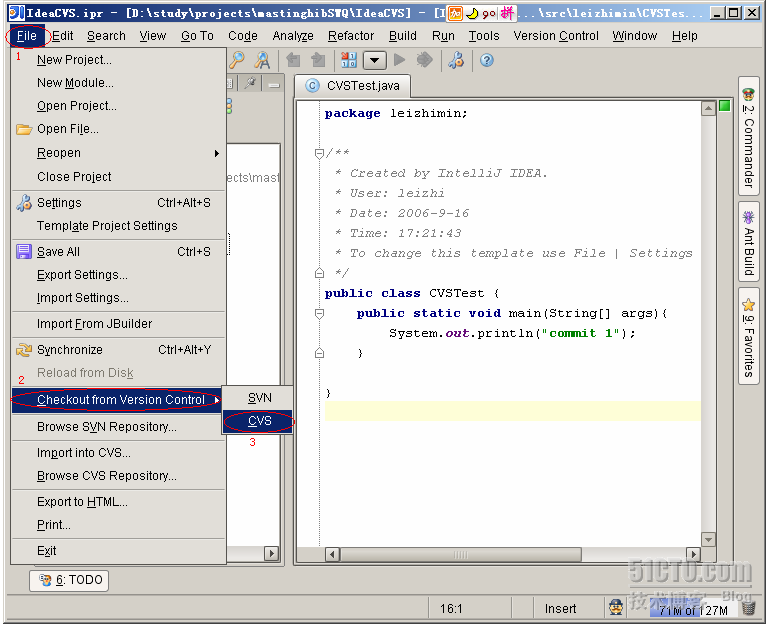The height and width of the screenshot is (624, 766).
Task: Click the Find magnifier icon in toolbar
Action: [237, 60]
